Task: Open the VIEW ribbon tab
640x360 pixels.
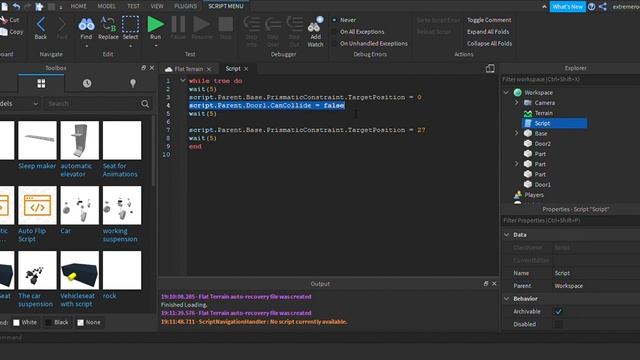Action: 157,6
